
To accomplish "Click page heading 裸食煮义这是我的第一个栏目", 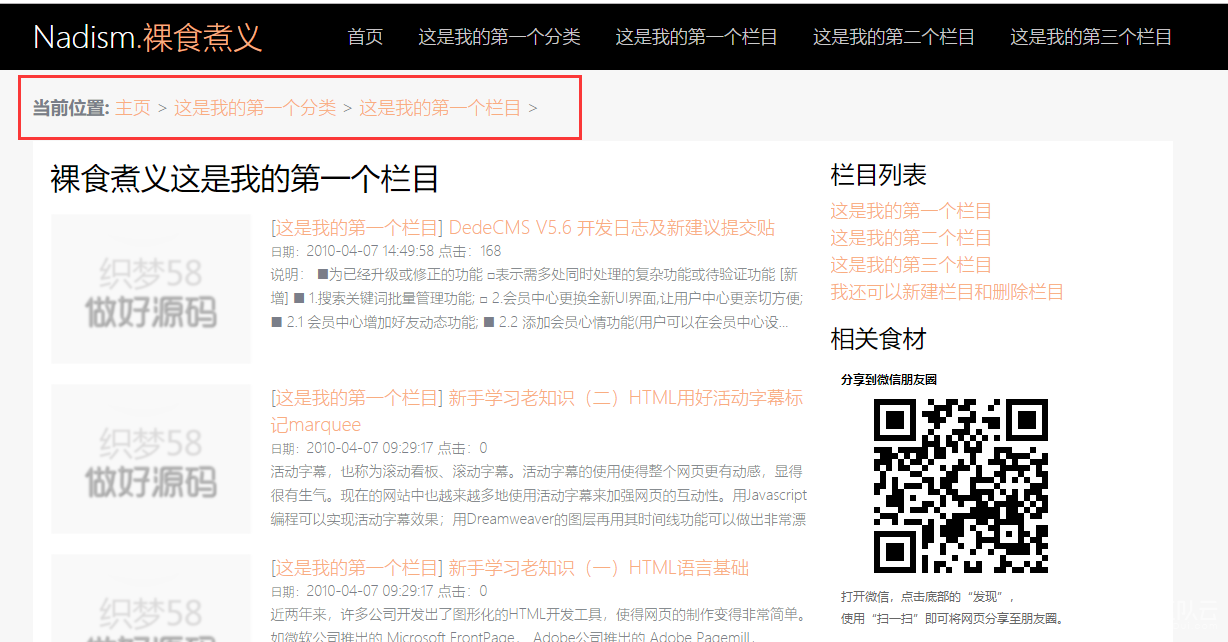I will [245, 179].
